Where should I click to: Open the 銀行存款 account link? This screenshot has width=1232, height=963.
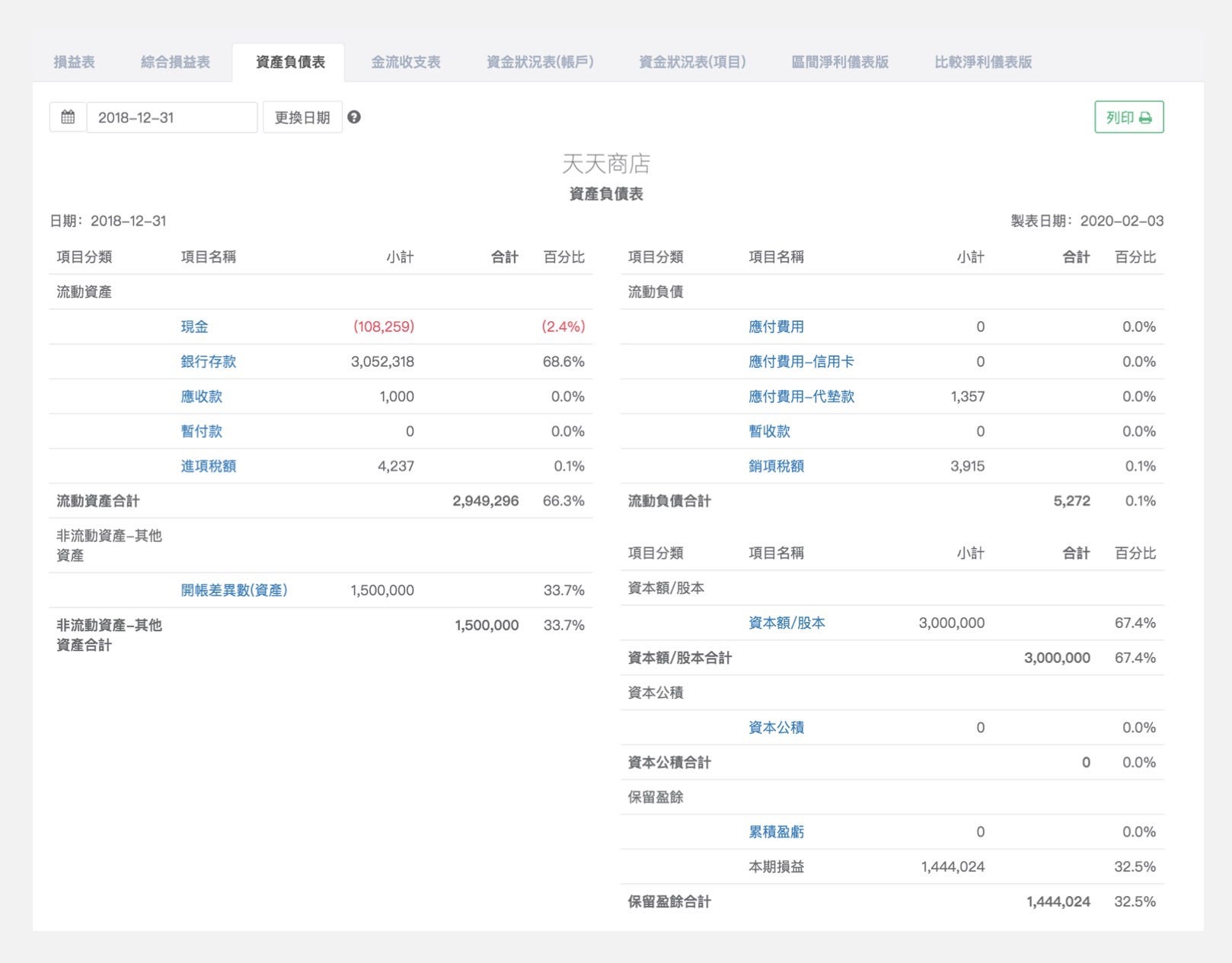pyautogui.click(x=209, y=362)
